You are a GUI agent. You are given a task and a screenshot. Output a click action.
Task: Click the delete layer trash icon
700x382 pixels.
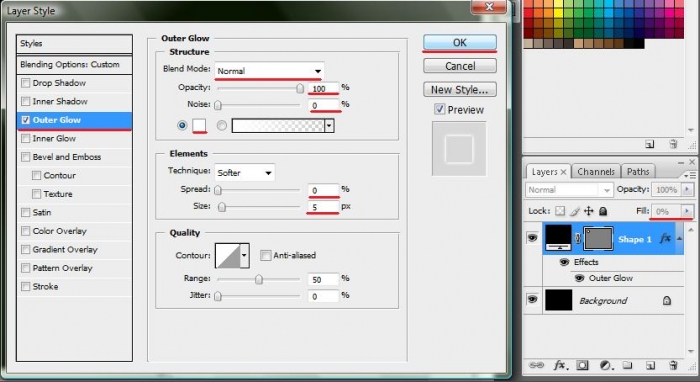tap(673, 365)
